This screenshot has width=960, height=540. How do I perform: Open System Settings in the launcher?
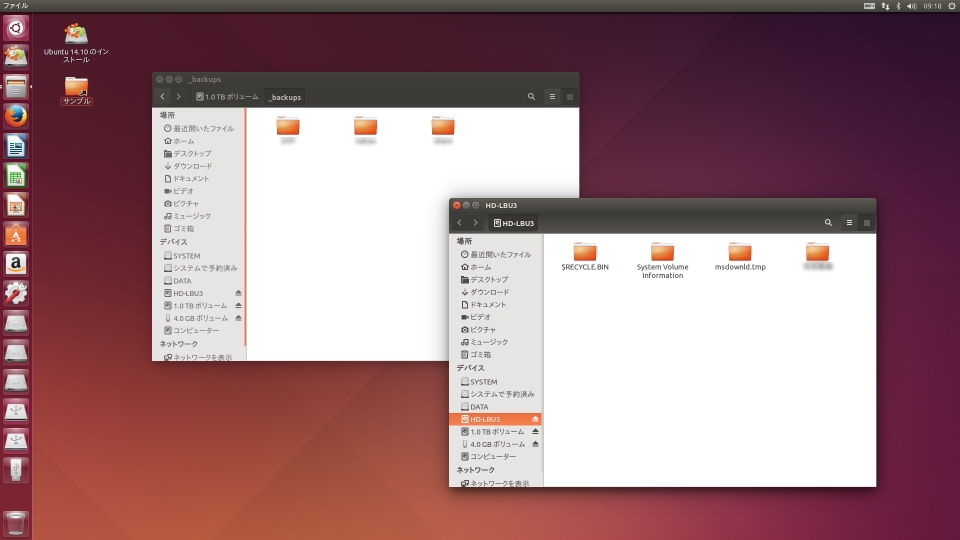point(16,293)
